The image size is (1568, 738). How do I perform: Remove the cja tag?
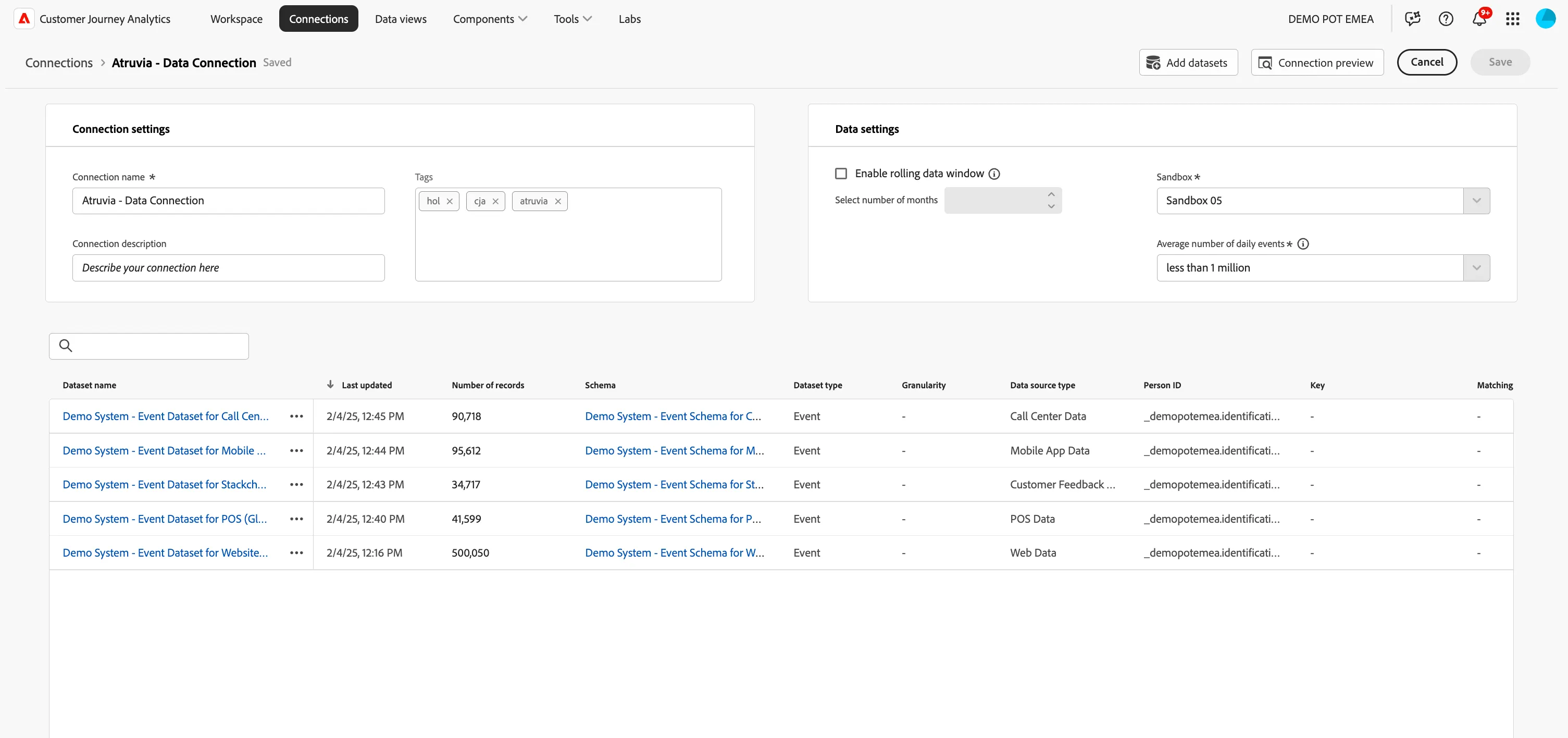(x=495, y=201)
